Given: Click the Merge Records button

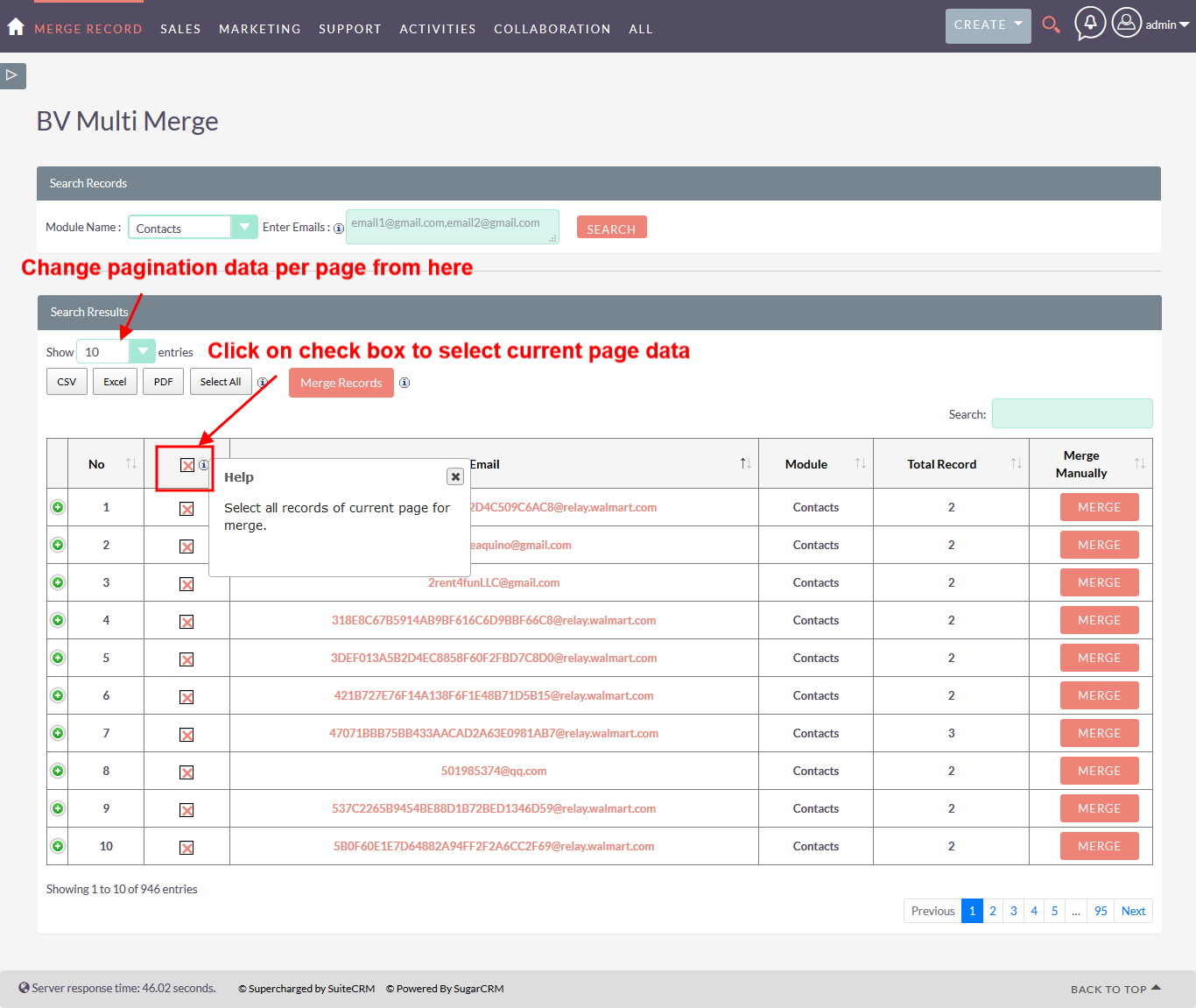Looking at the screenshot, I should click(x=341, y=383).
